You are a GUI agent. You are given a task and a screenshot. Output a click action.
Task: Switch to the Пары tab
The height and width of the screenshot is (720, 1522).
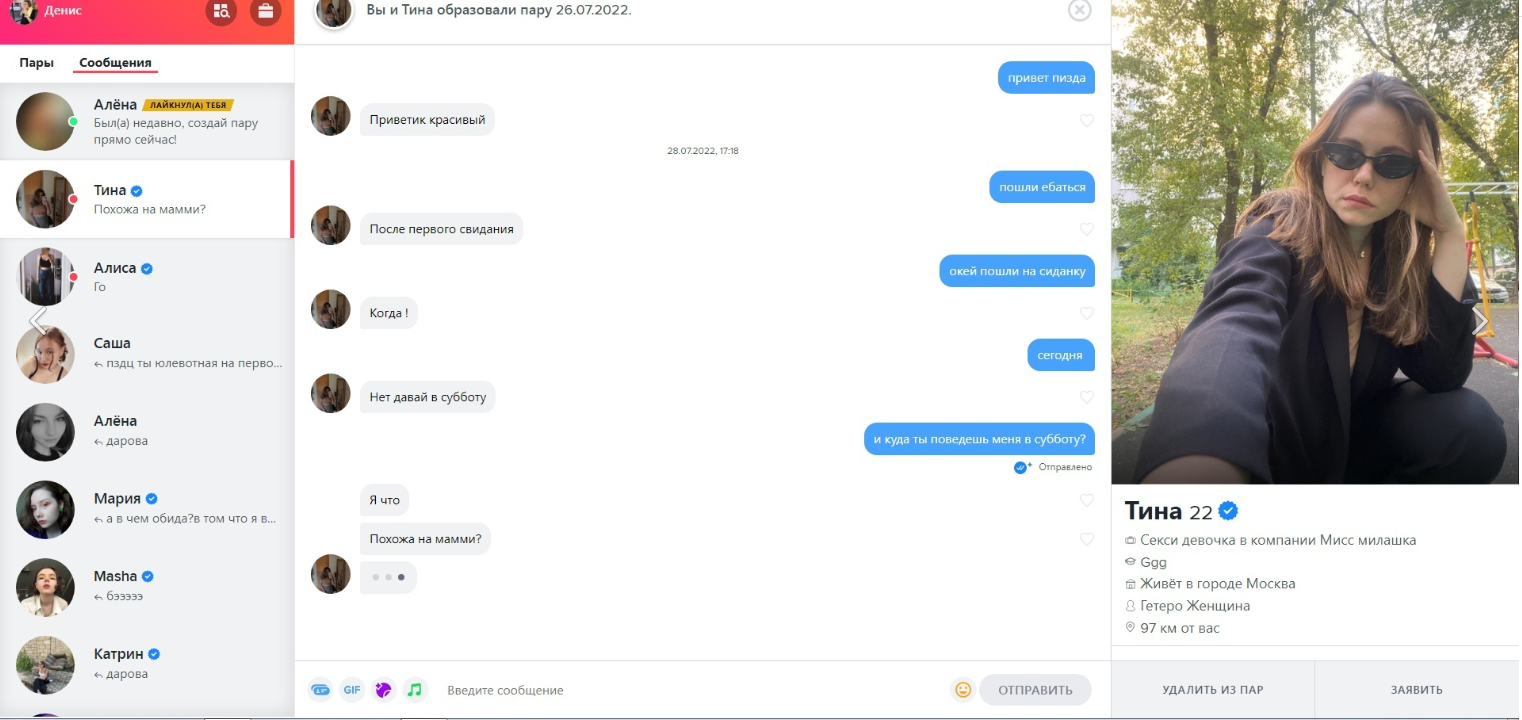point(36,63)
